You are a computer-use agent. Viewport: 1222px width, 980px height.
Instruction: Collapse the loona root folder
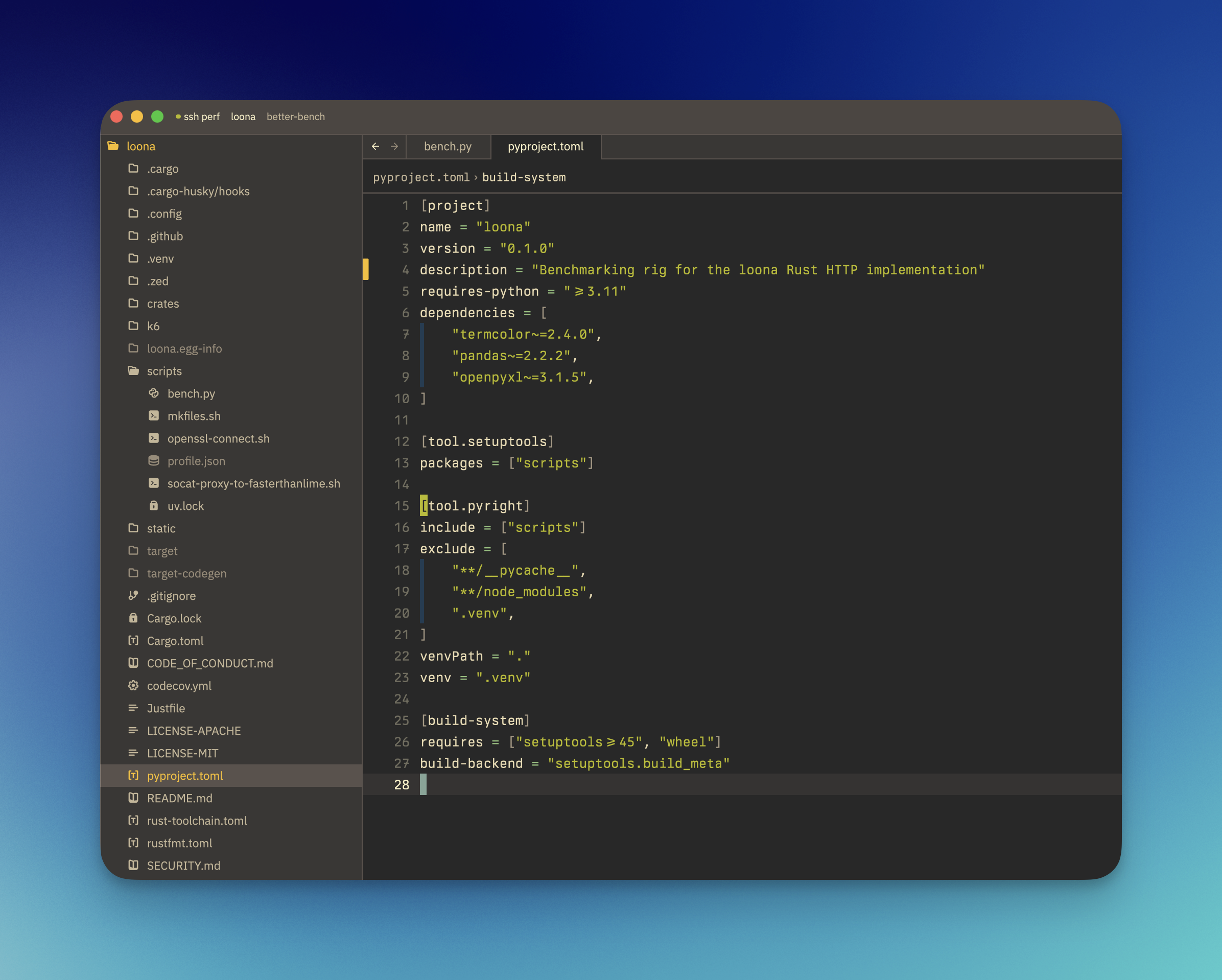[x=140, y=146]
